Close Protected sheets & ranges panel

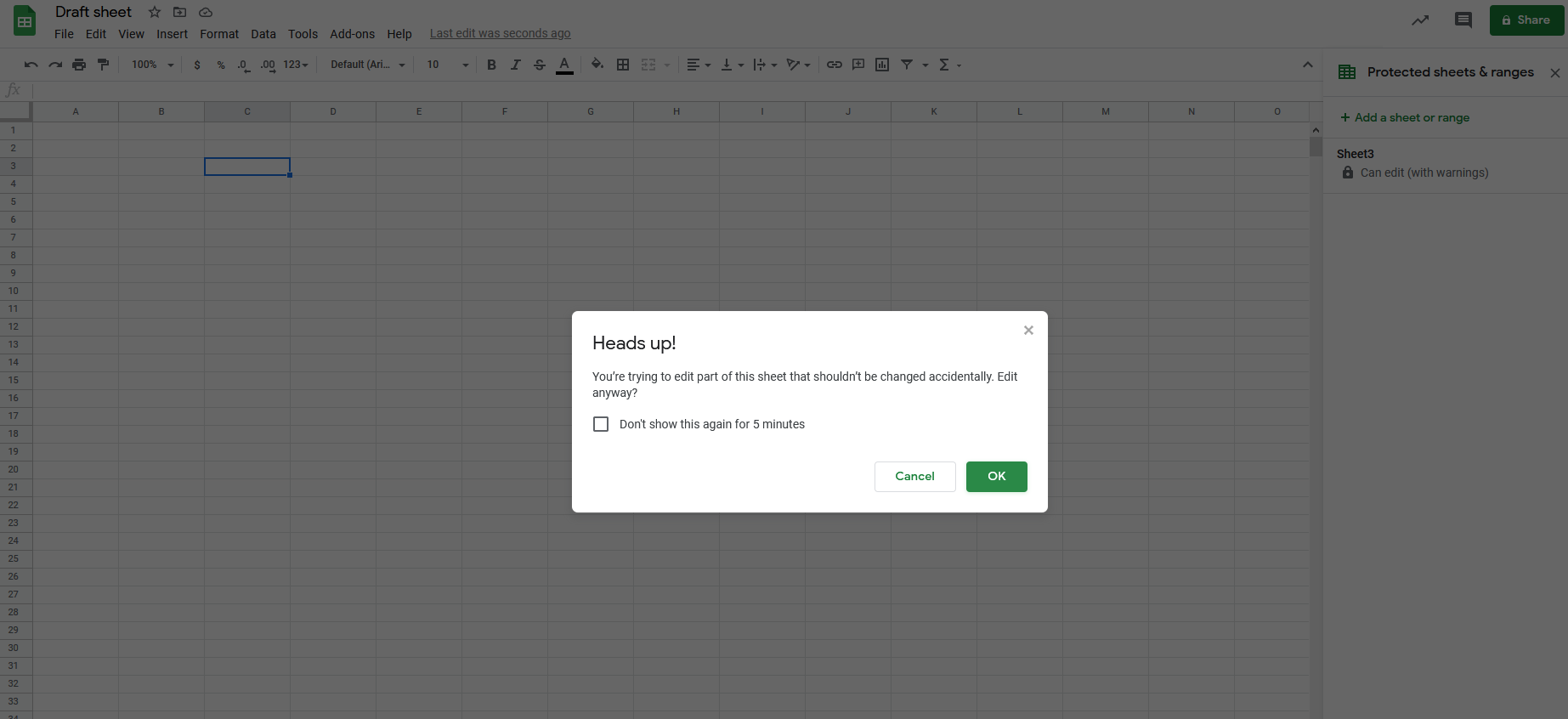click(x=1554, y=73)
